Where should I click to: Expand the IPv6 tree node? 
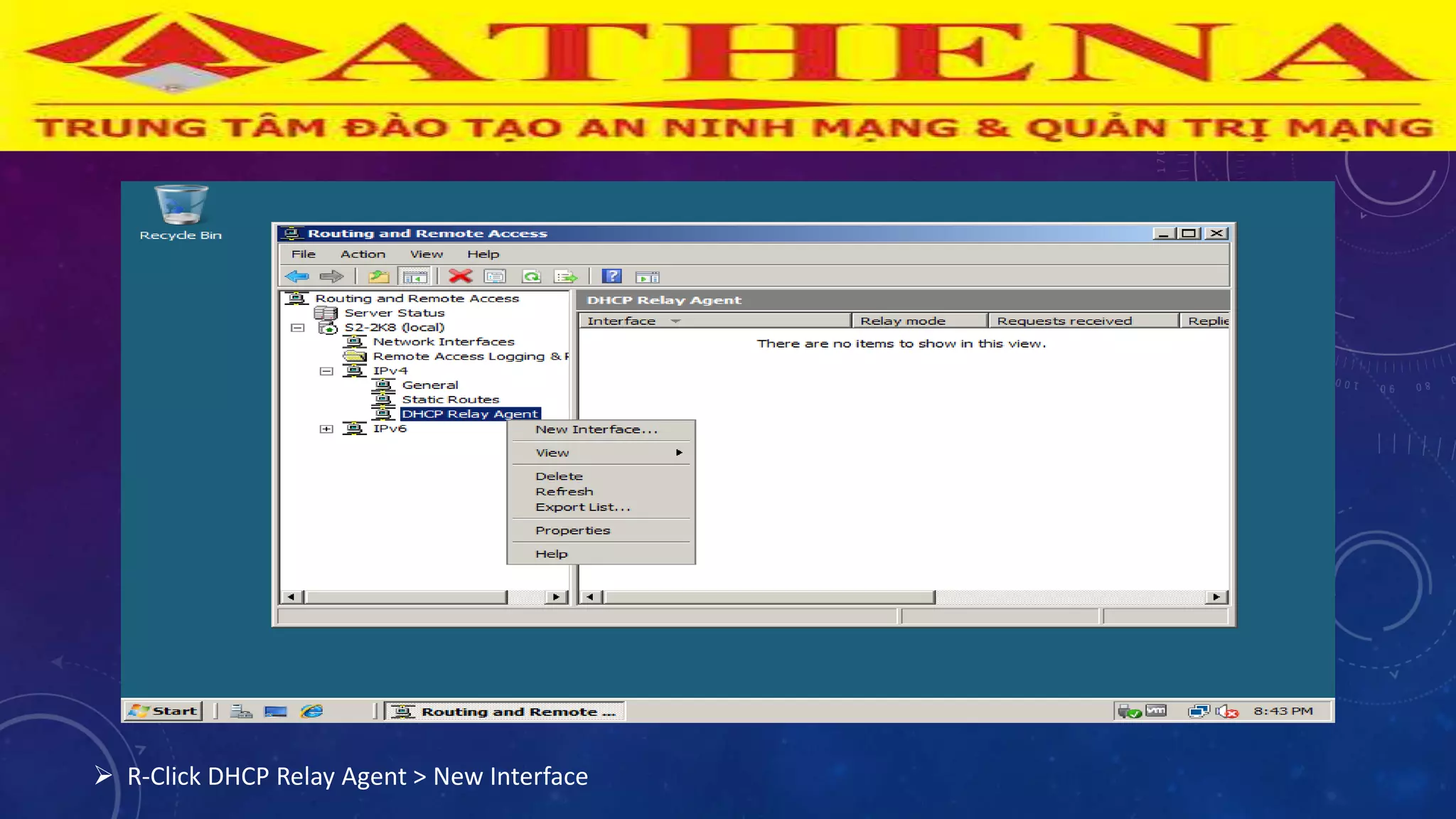[326, 429]
